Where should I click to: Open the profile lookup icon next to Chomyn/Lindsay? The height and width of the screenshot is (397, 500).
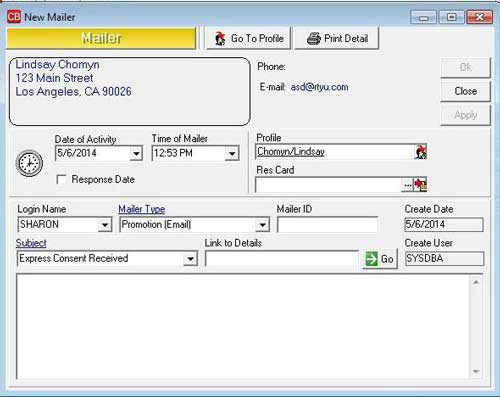click(x=420, y=152)
